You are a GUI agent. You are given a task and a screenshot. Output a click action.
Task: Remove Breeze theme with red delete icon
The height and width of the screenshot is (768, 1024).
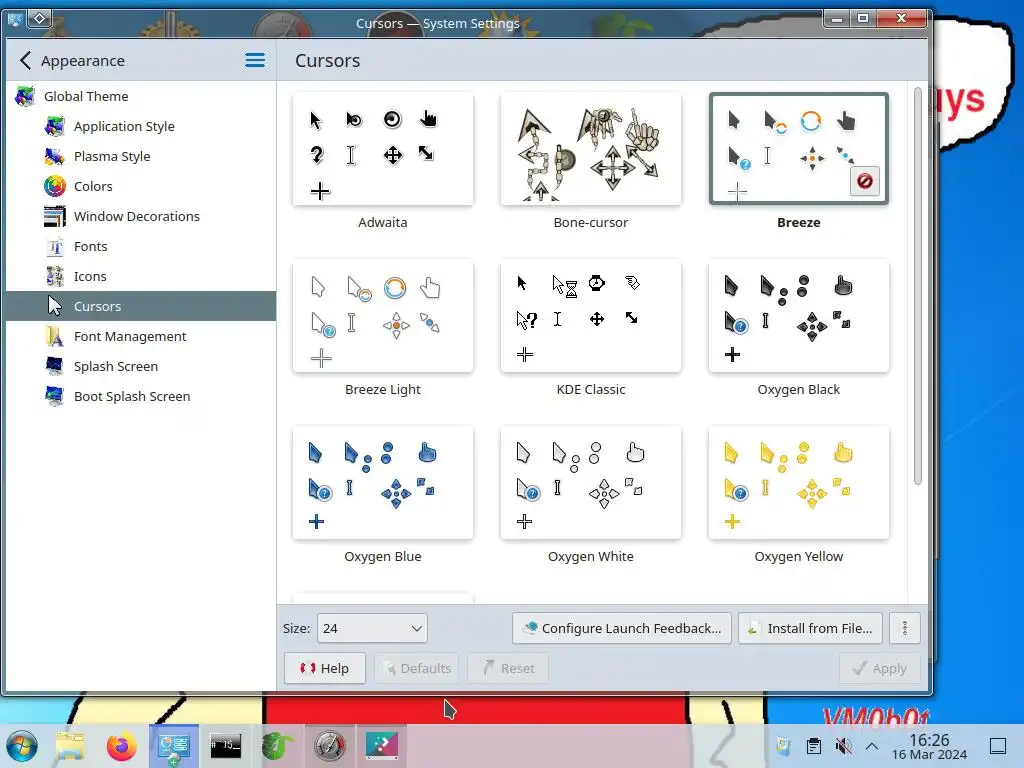coord(865,181)
